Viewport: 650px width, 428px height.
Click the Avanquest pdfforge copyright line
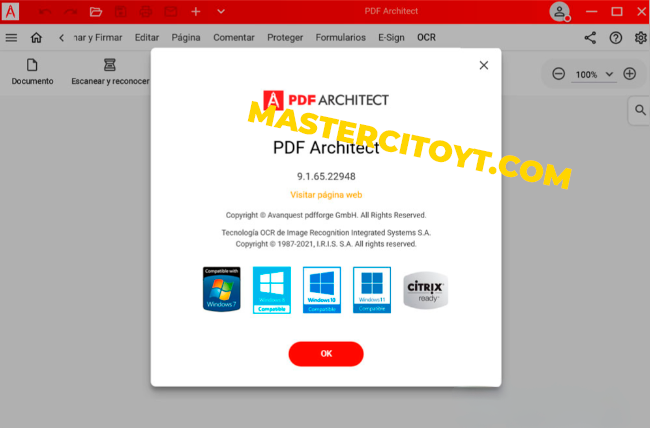326,215
